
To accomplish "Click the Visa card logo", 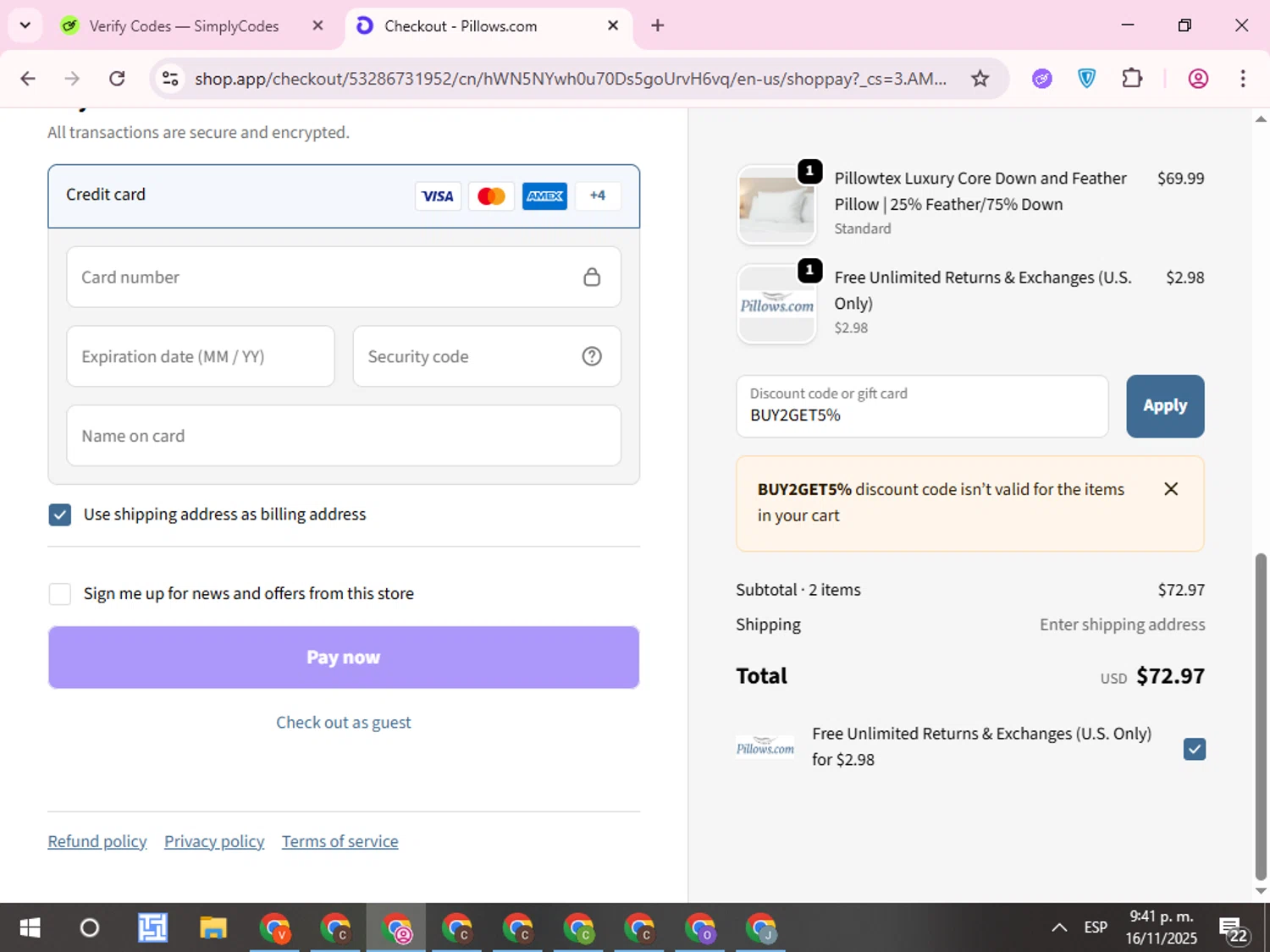I will point(438,196).
